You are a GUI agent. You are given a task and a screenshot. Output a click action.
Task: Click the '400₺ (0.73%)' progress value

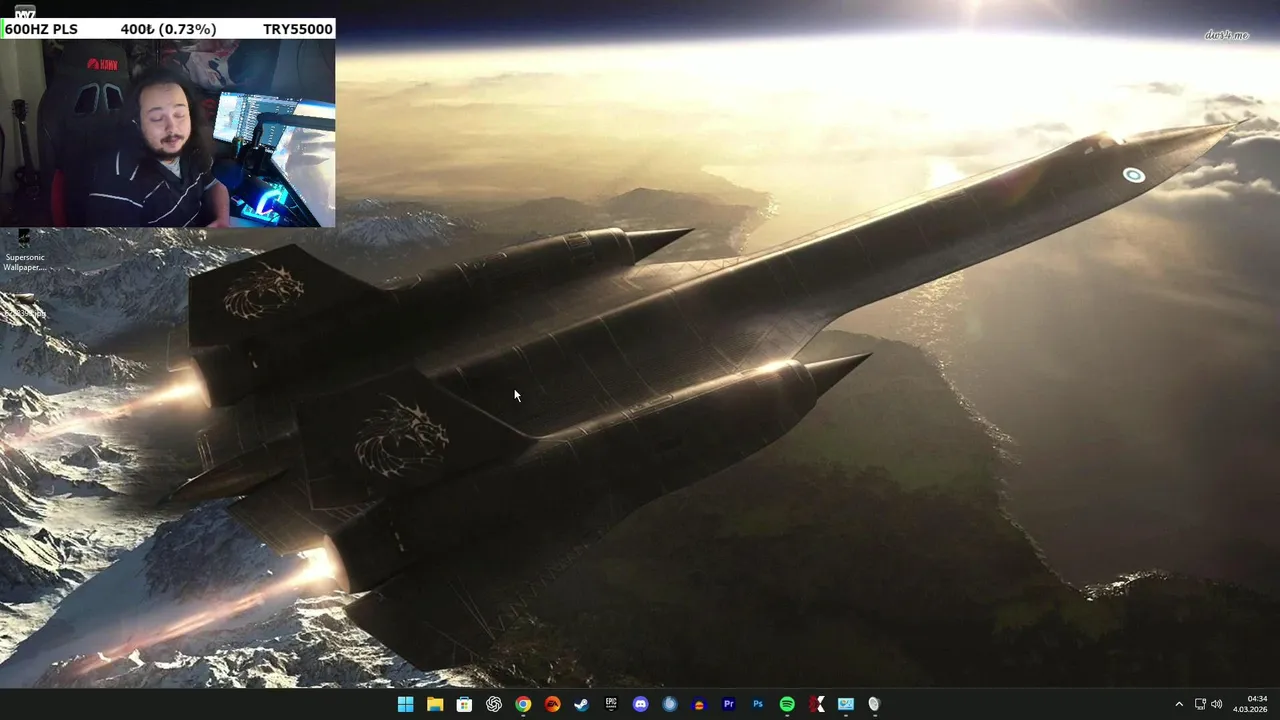click(x=168, y=29)
